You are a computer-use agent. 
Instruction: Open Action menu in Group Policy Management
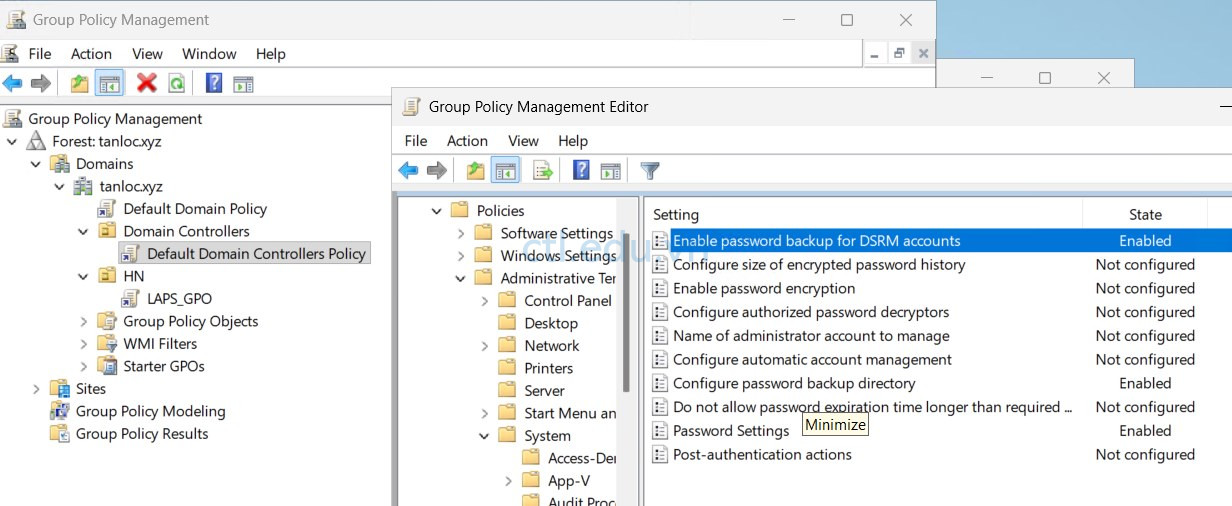coord(91,54)
